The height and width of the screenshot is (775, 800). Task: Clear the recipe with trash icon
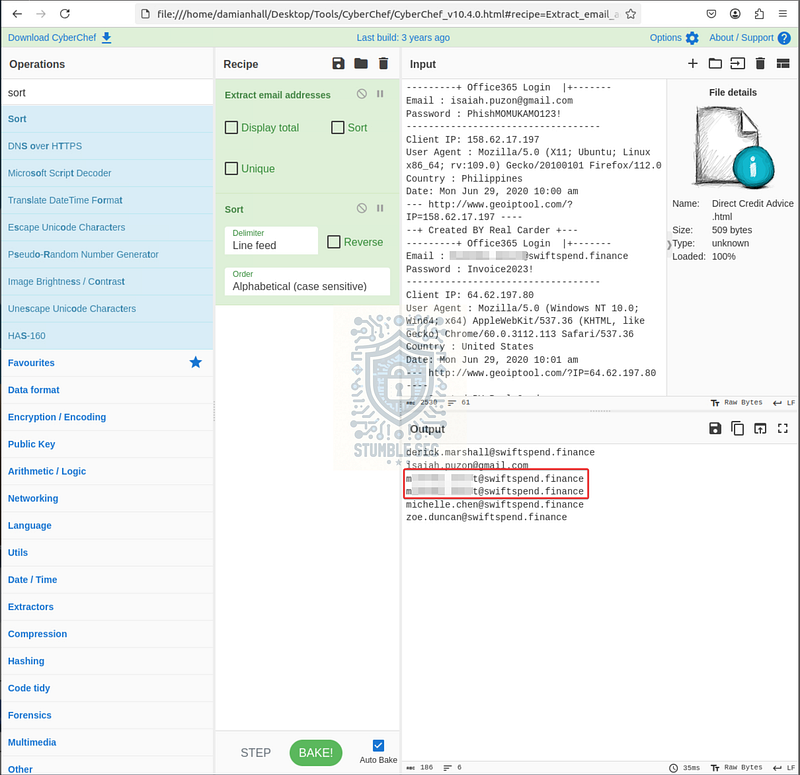click(x=383, y=64)
